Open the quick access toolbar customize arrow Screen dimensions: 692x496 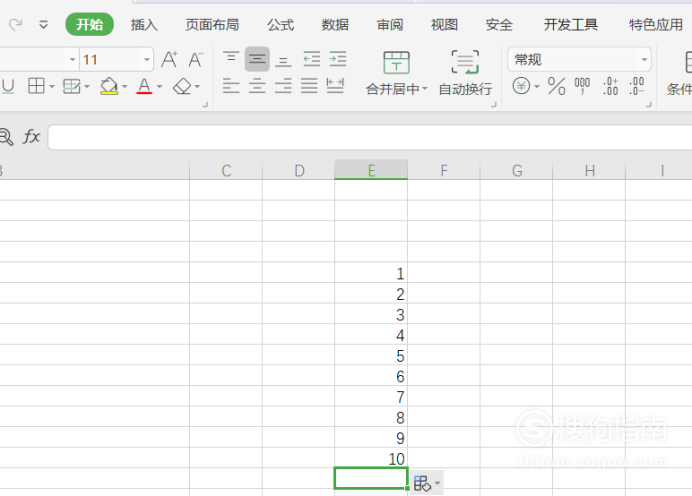43,25
